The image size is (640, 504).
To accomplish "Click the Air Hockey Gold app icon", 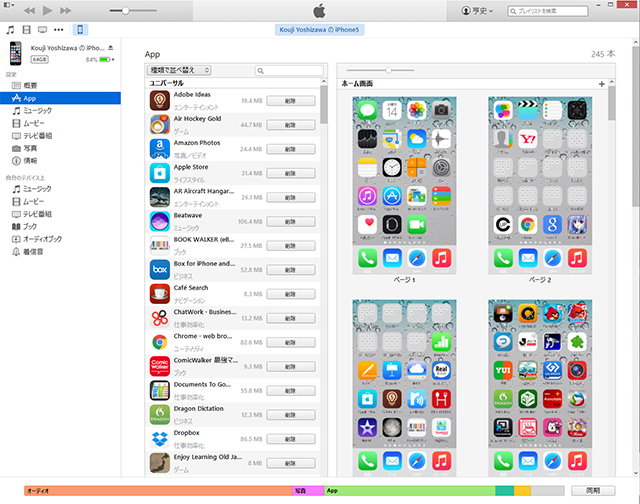I will point(160,124).
